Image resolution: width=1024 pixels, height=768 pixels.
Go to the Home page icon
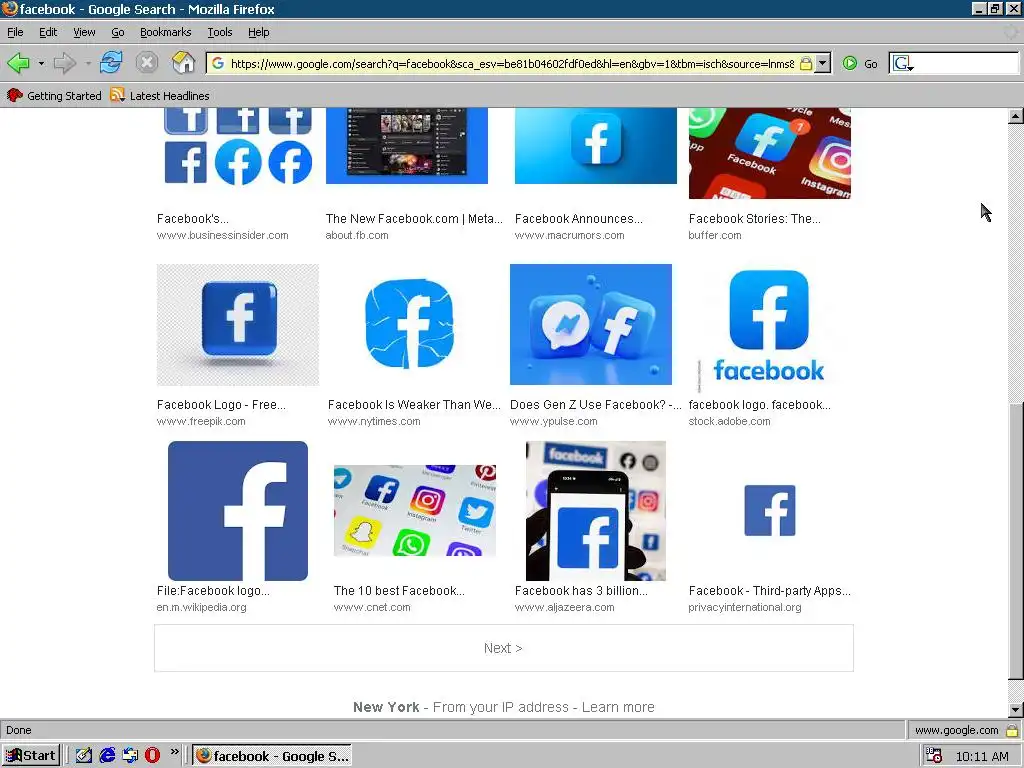pos(184,63)
